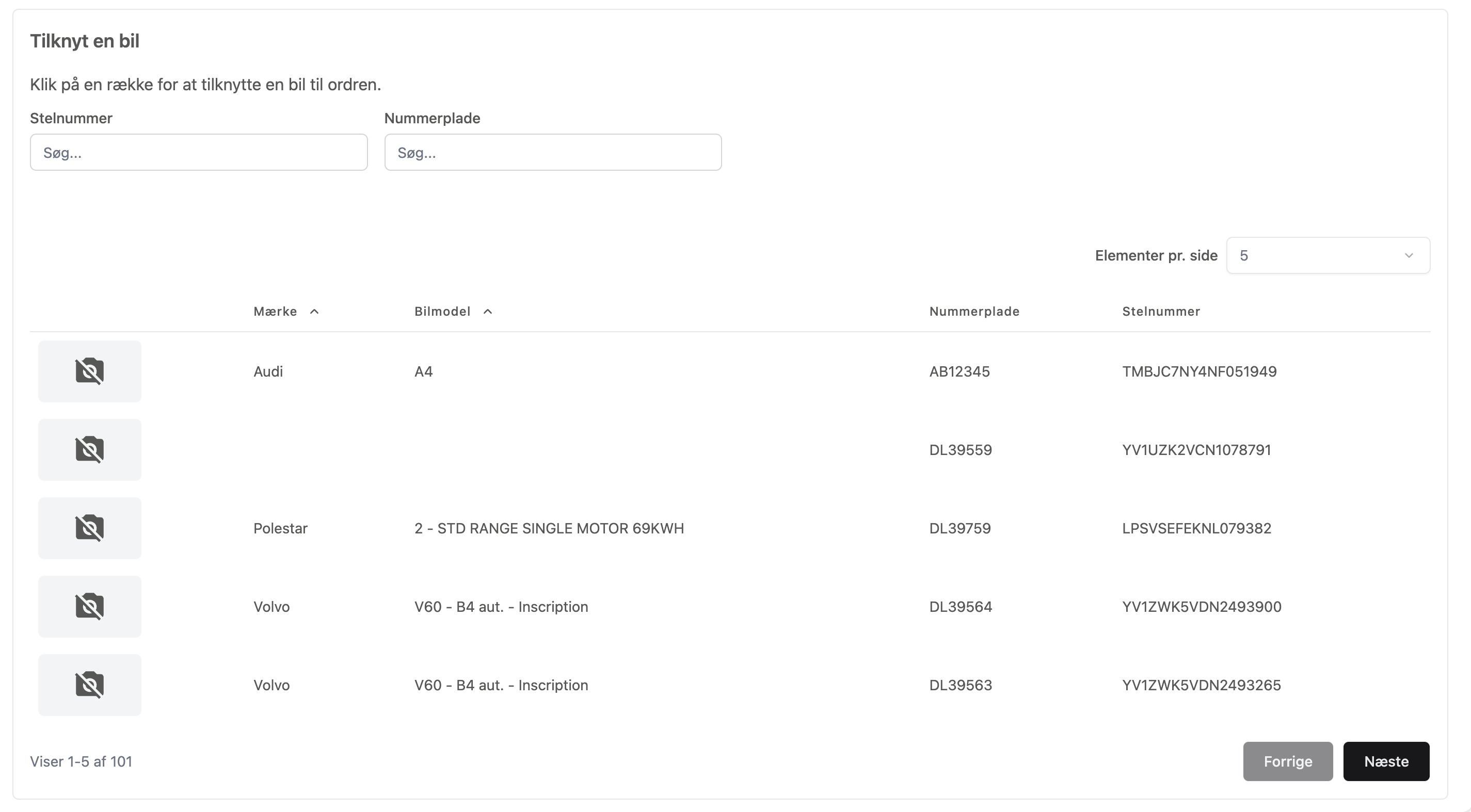The image size is (1471, 812).
Task: Click the no-photo icon for plate DL39563
Action: point(90,685)
